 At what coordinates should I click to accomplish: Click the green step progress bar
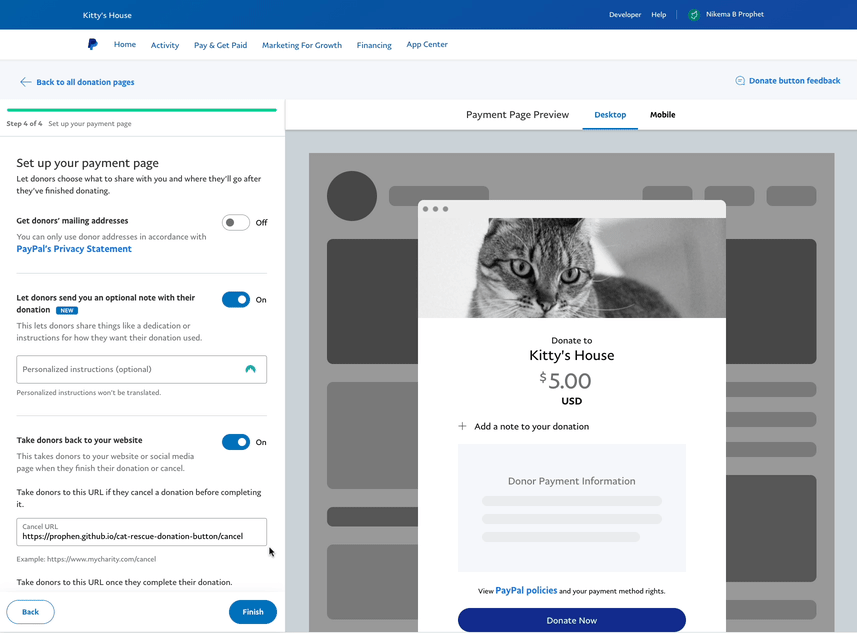point(142,110)
